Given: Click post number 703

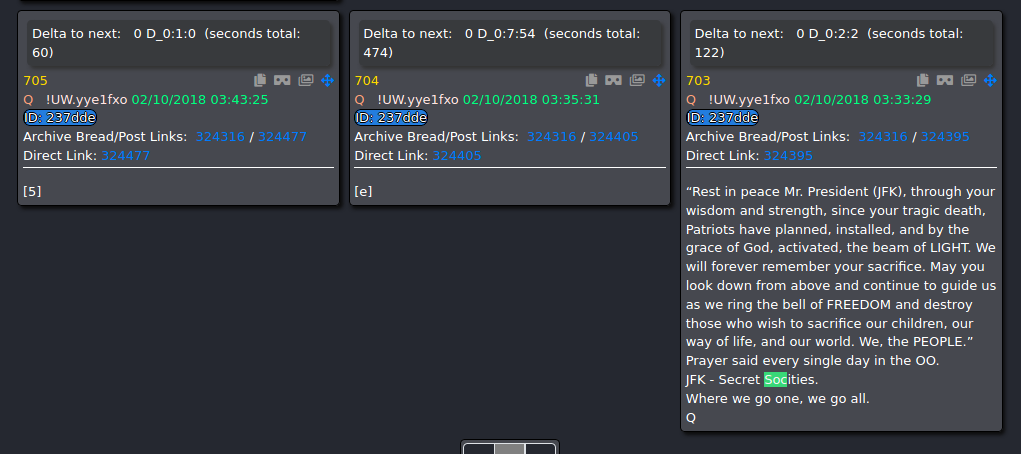Looking at the screenshot, I should [x=698, y=81].
